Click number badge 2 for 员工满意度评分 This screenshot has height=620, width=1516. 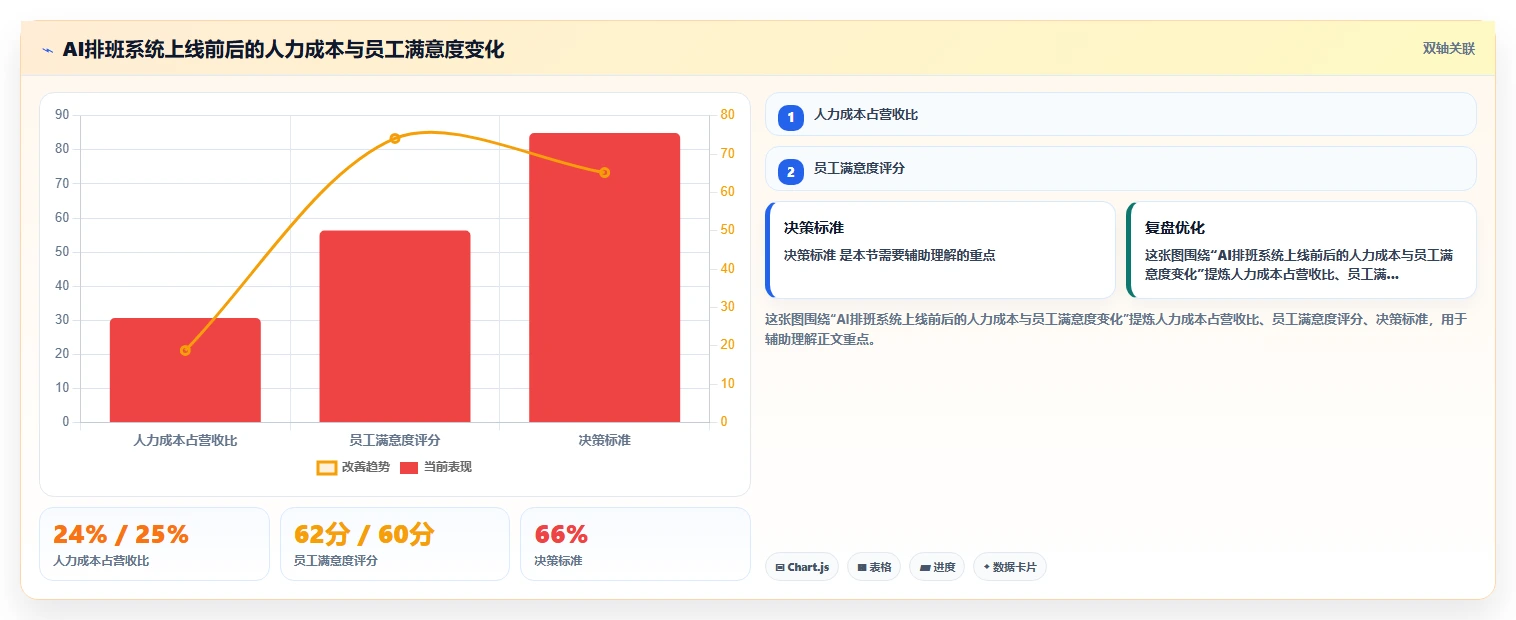click(x=791, y=171)
